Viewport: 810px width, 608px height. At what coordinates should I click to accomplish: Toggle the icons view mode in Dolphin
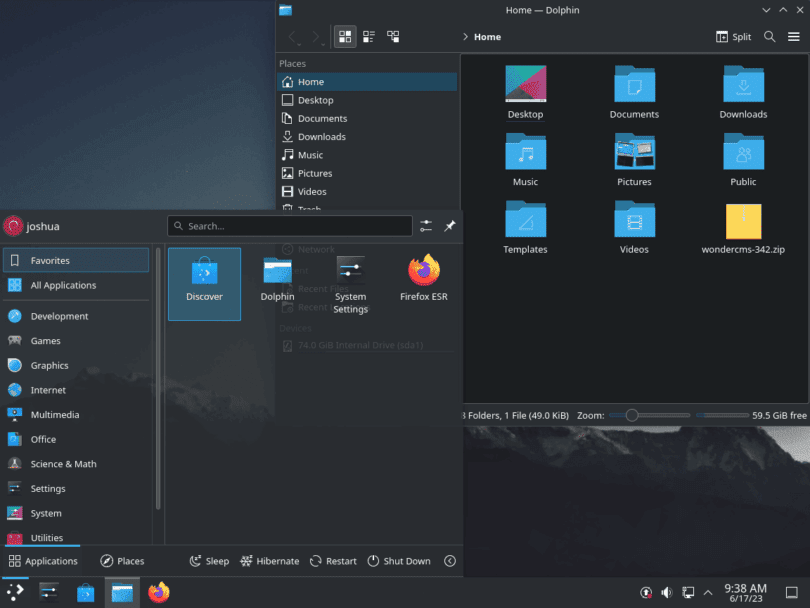point(344,36)
